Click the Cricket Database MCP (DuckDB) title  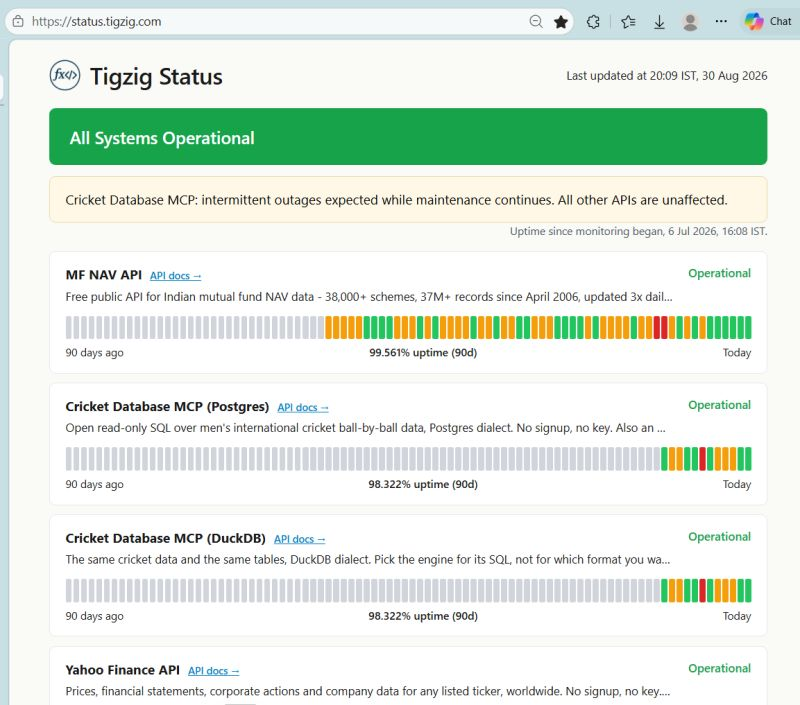tap(165, 538)
